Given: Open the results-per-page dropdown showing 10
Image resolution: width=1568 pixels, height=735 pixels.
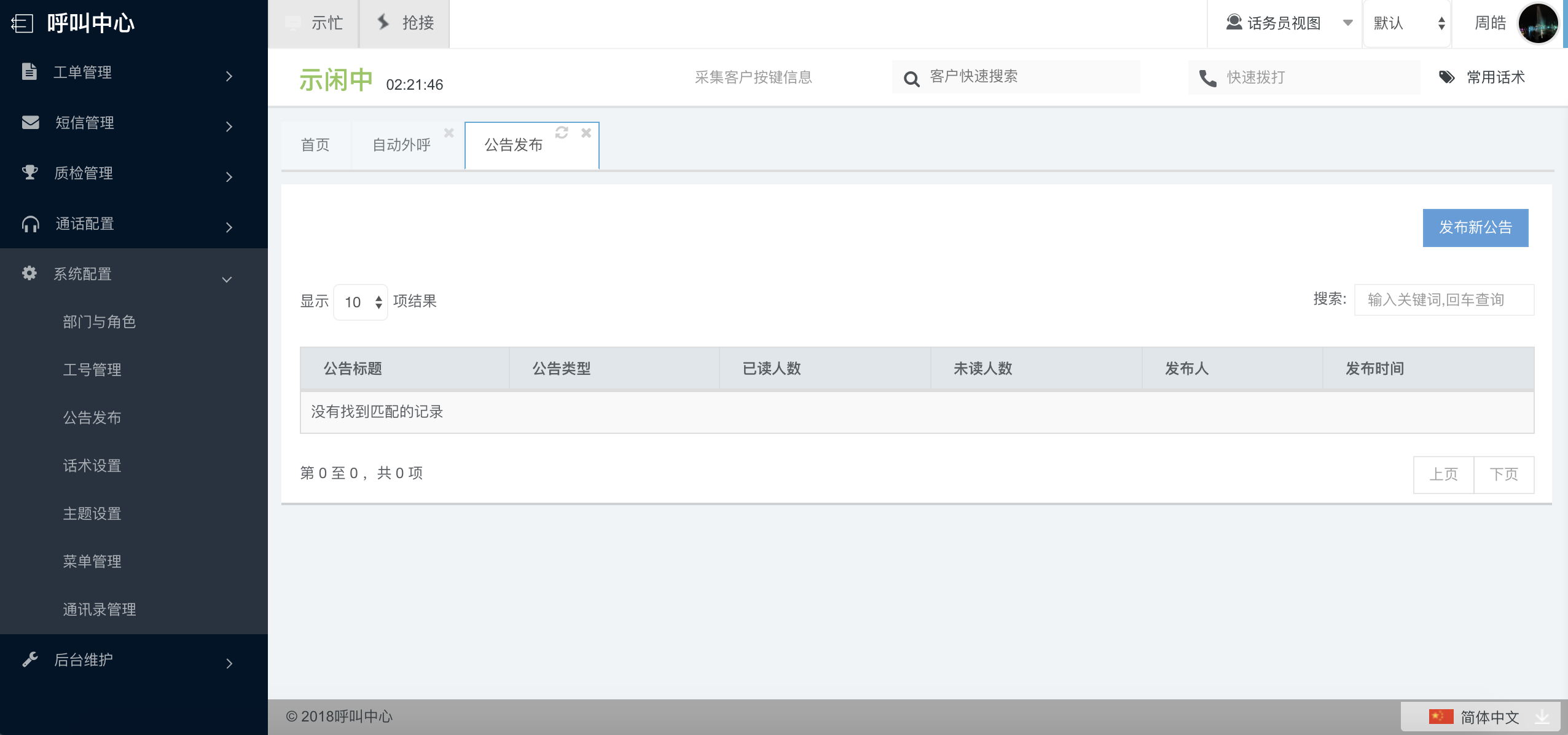Looking at the screenshot, I should click(x=361, y=302).
